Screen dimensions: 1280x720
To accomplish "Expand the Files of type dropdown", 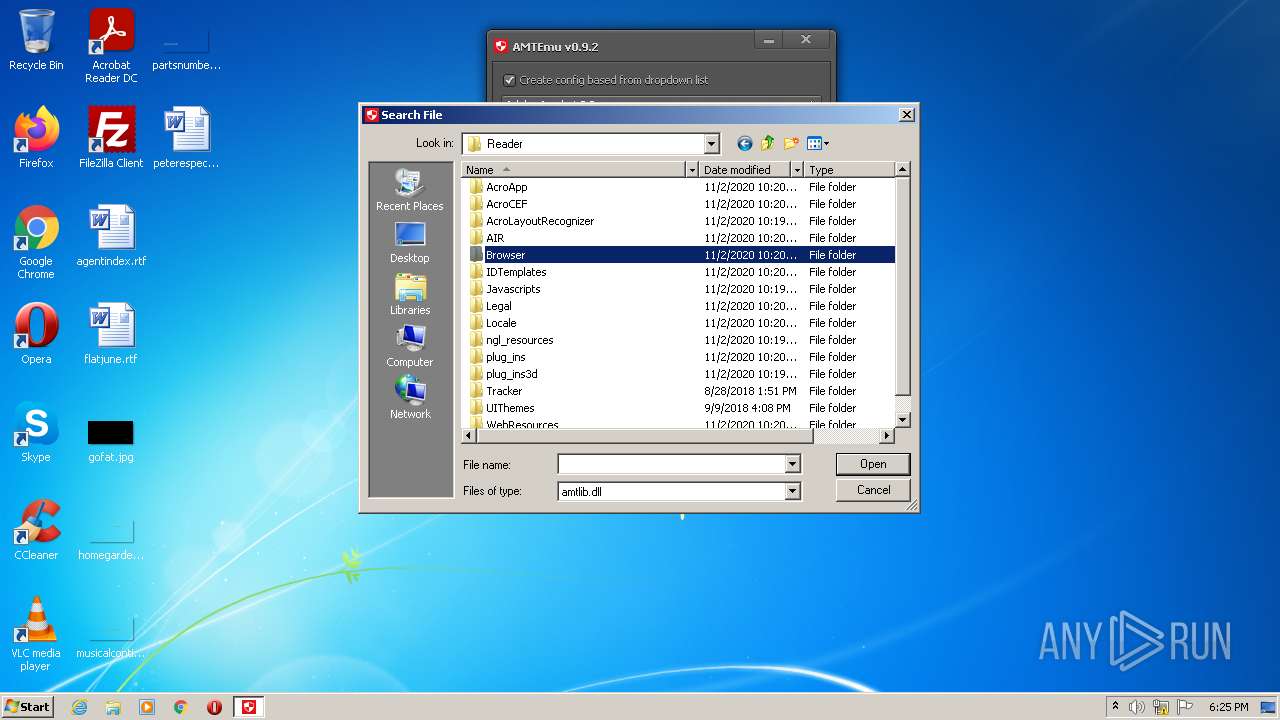I will [792, 491].
